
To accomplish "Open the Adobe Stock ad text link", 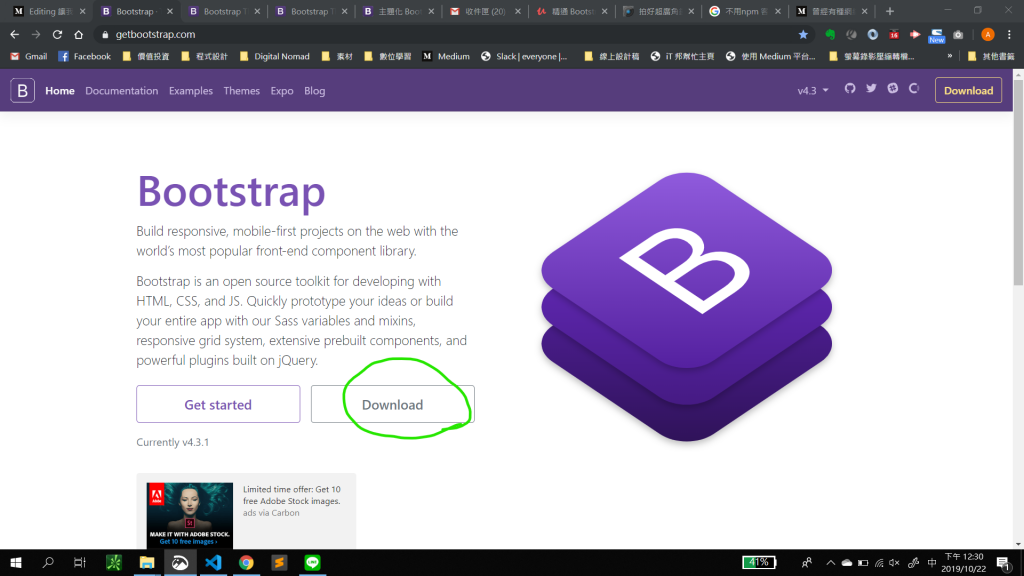I will [292, 495].
